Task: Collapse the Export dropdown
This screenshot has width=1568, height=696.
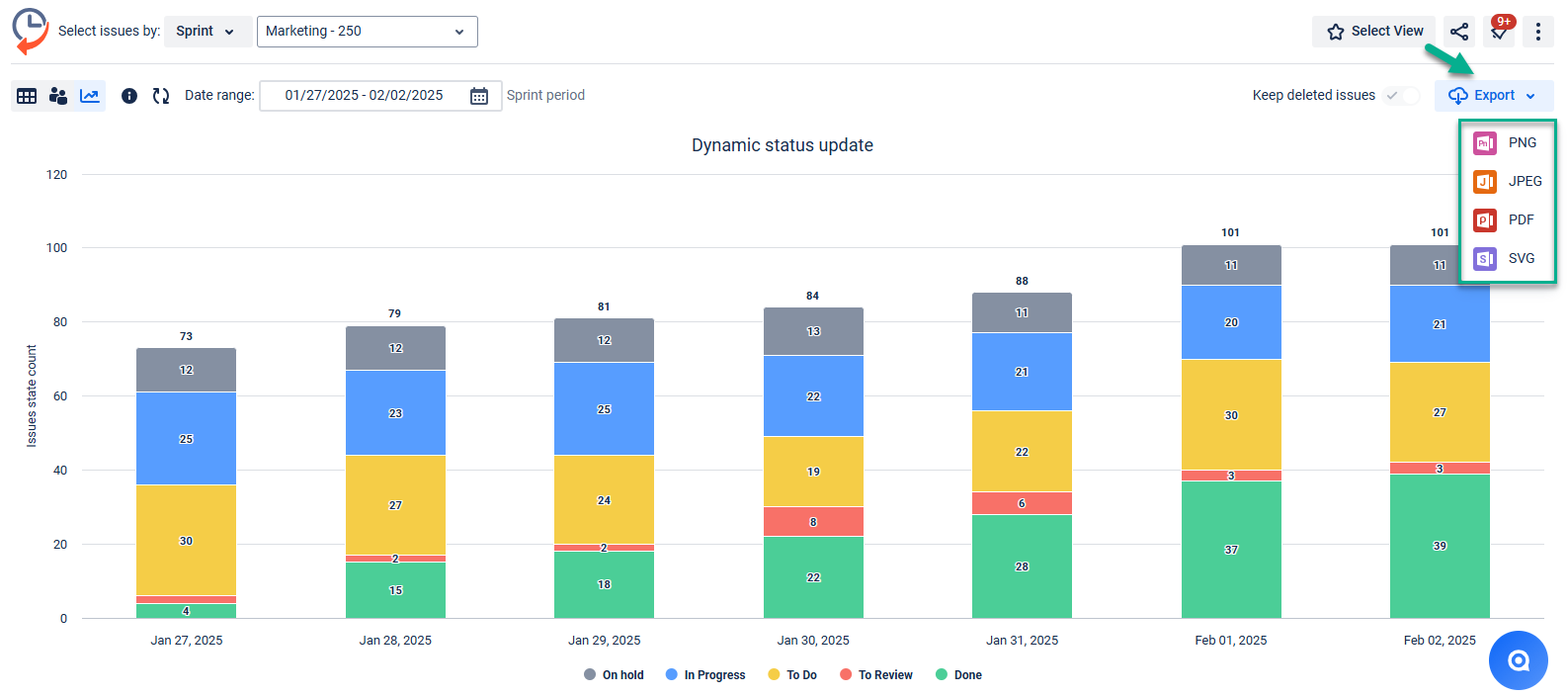Action: pyautogui.click(x=1493, y=96)
